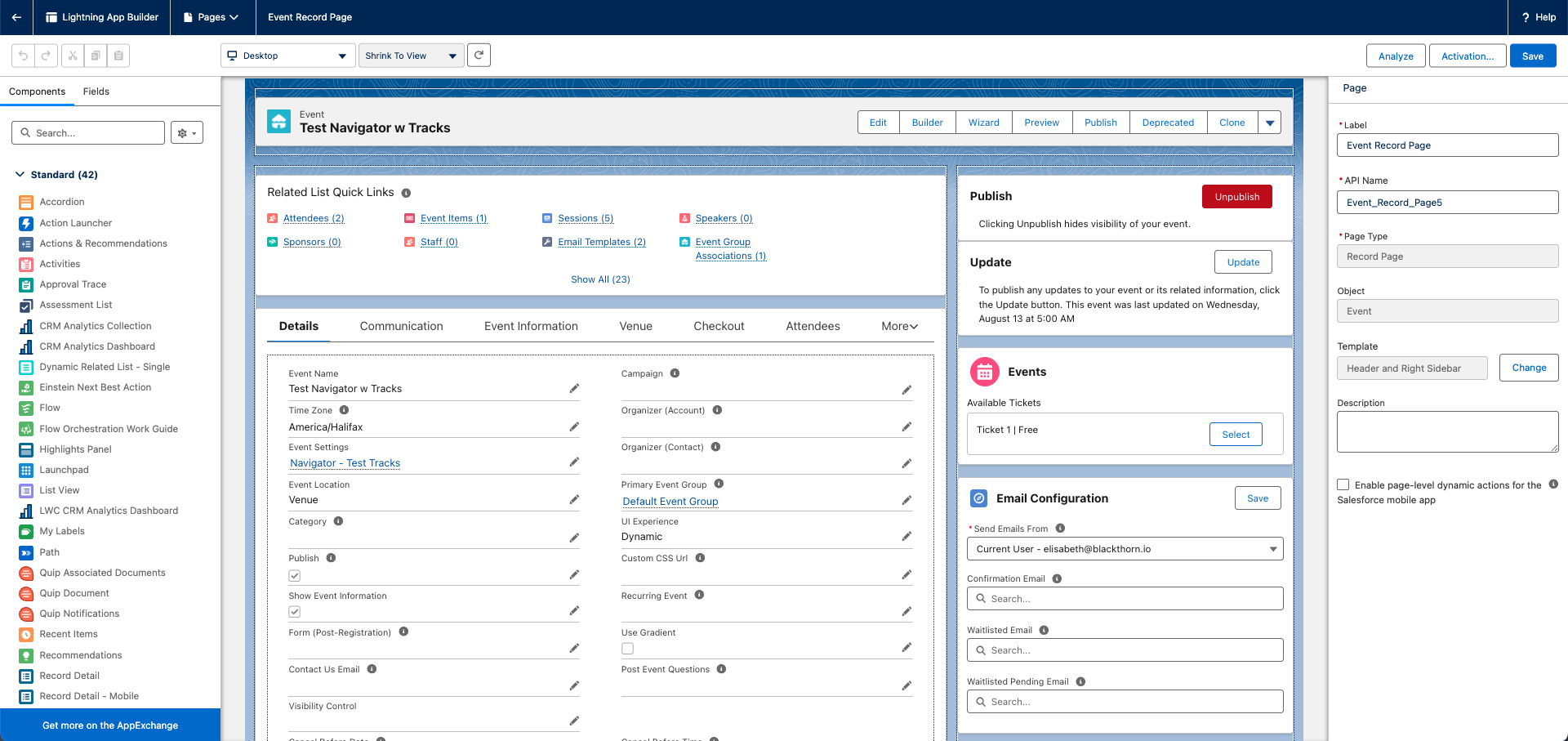
Task: Click info icon next to Confirmation Email
Action: point(1057,578)
